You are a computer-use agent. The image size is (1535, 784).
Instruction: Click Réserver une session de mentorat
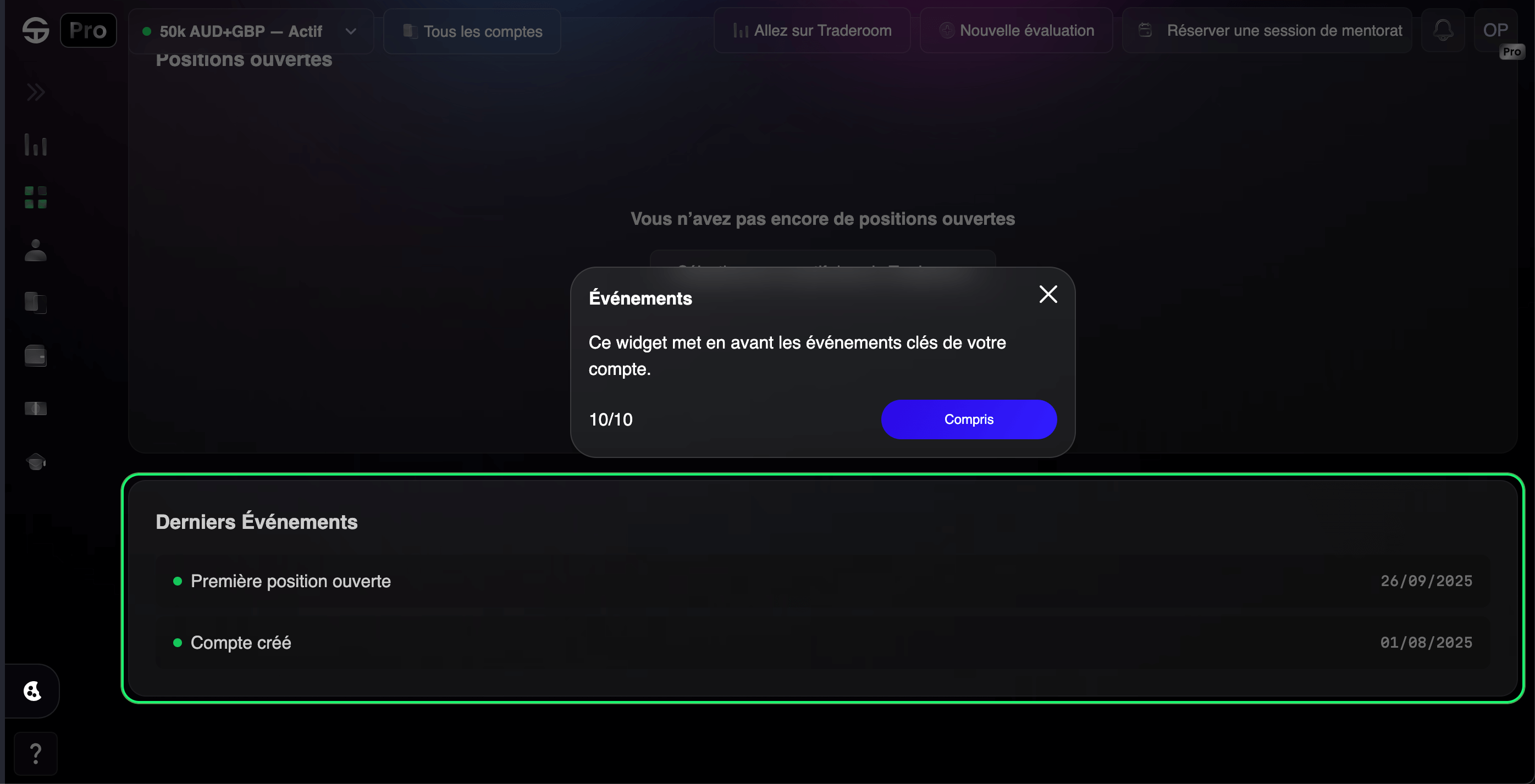coord(1267,30)
